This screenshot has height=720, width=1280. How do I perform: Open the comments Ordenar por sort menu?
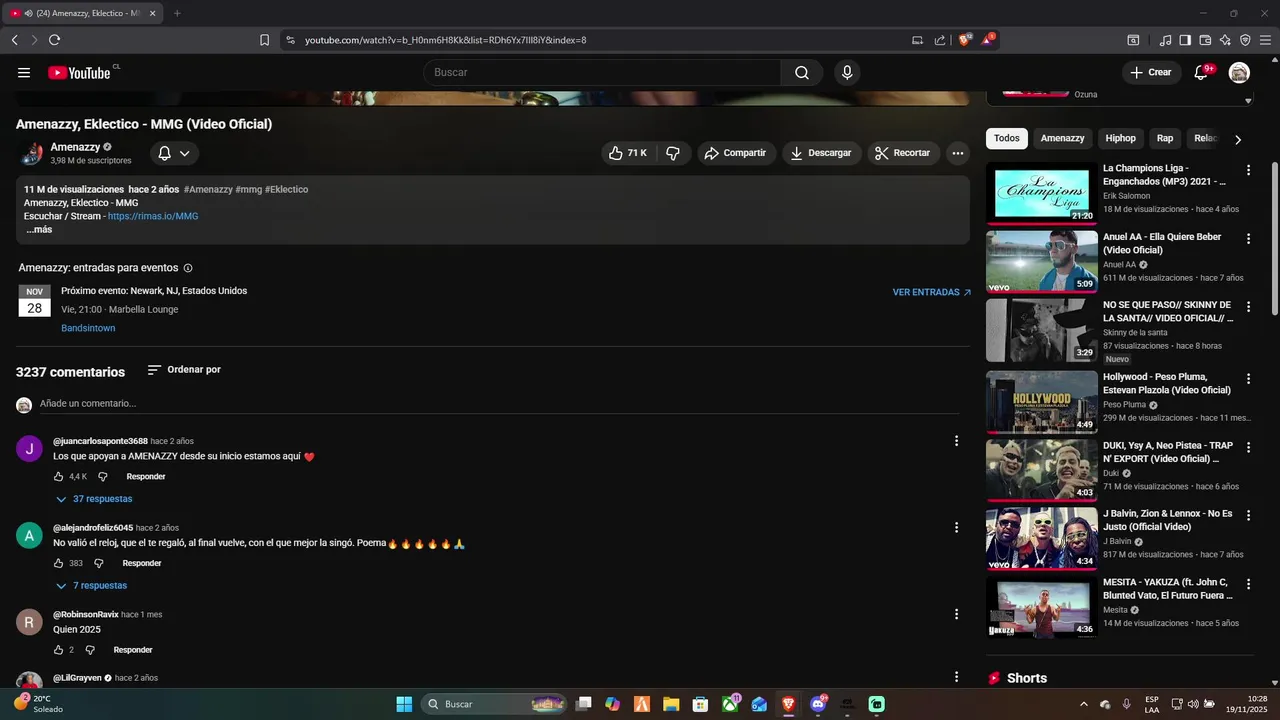(x=184, y=370)
